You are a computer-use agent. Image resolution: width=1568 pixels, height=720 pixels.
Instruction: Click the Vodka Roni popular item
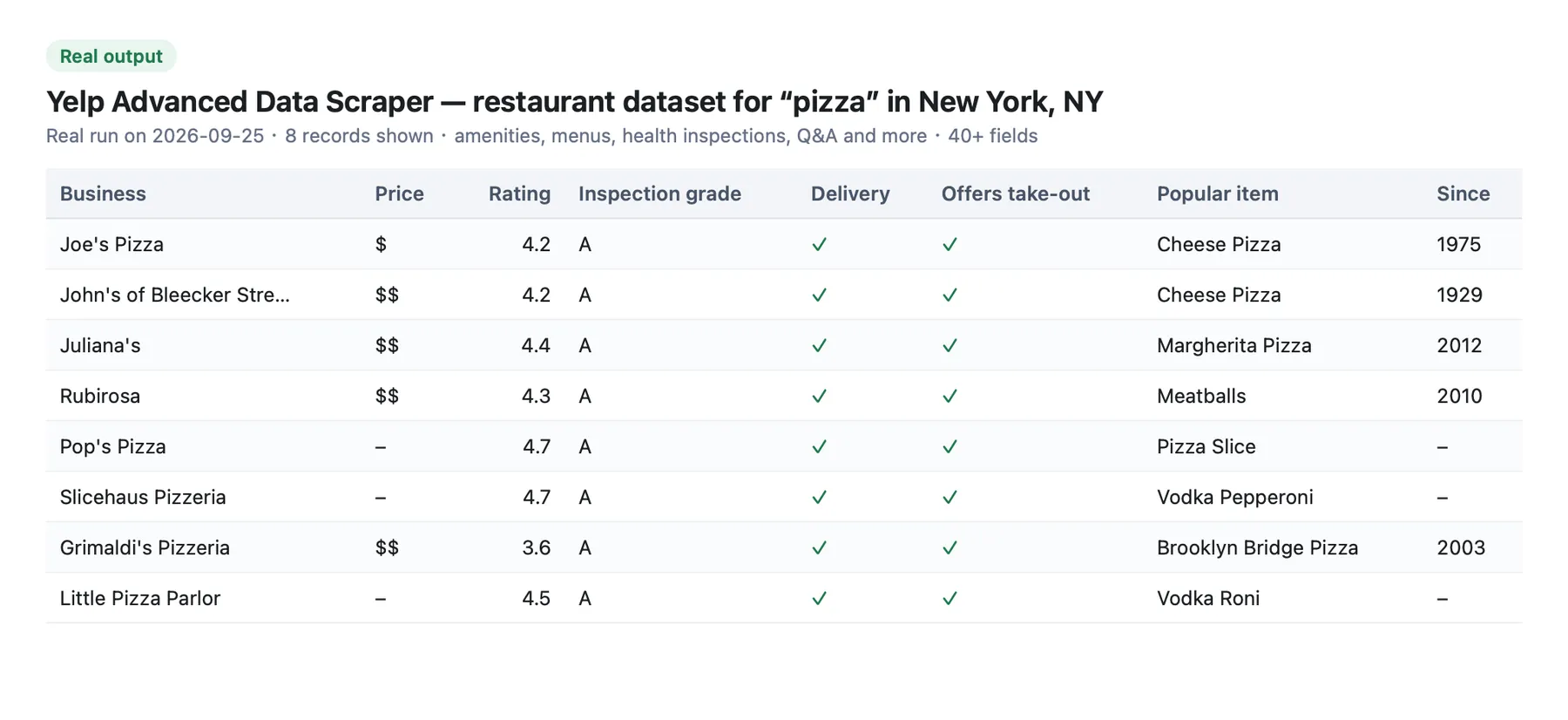[x=1207, y=598]
